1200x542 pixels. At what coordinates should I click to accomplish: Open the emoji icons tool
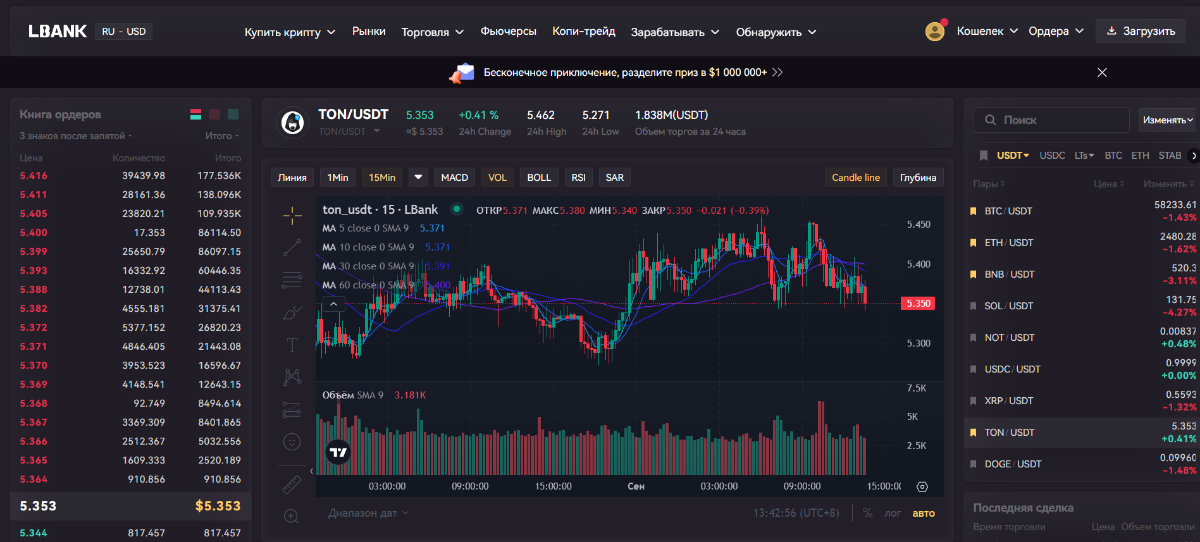click(292, 440)
